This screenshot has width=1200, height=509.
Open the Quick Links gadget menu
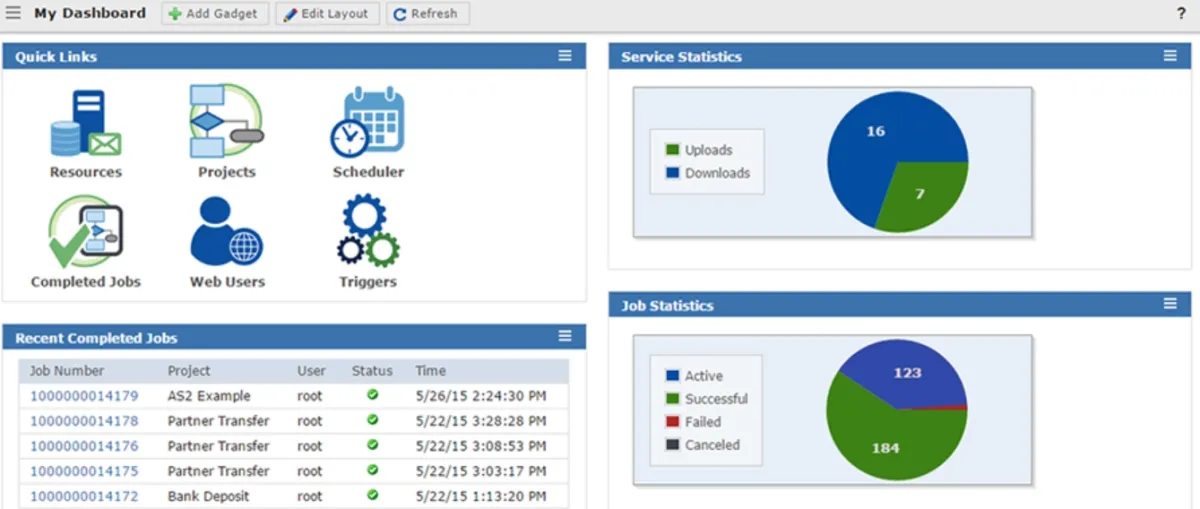[x=565, y=56]
